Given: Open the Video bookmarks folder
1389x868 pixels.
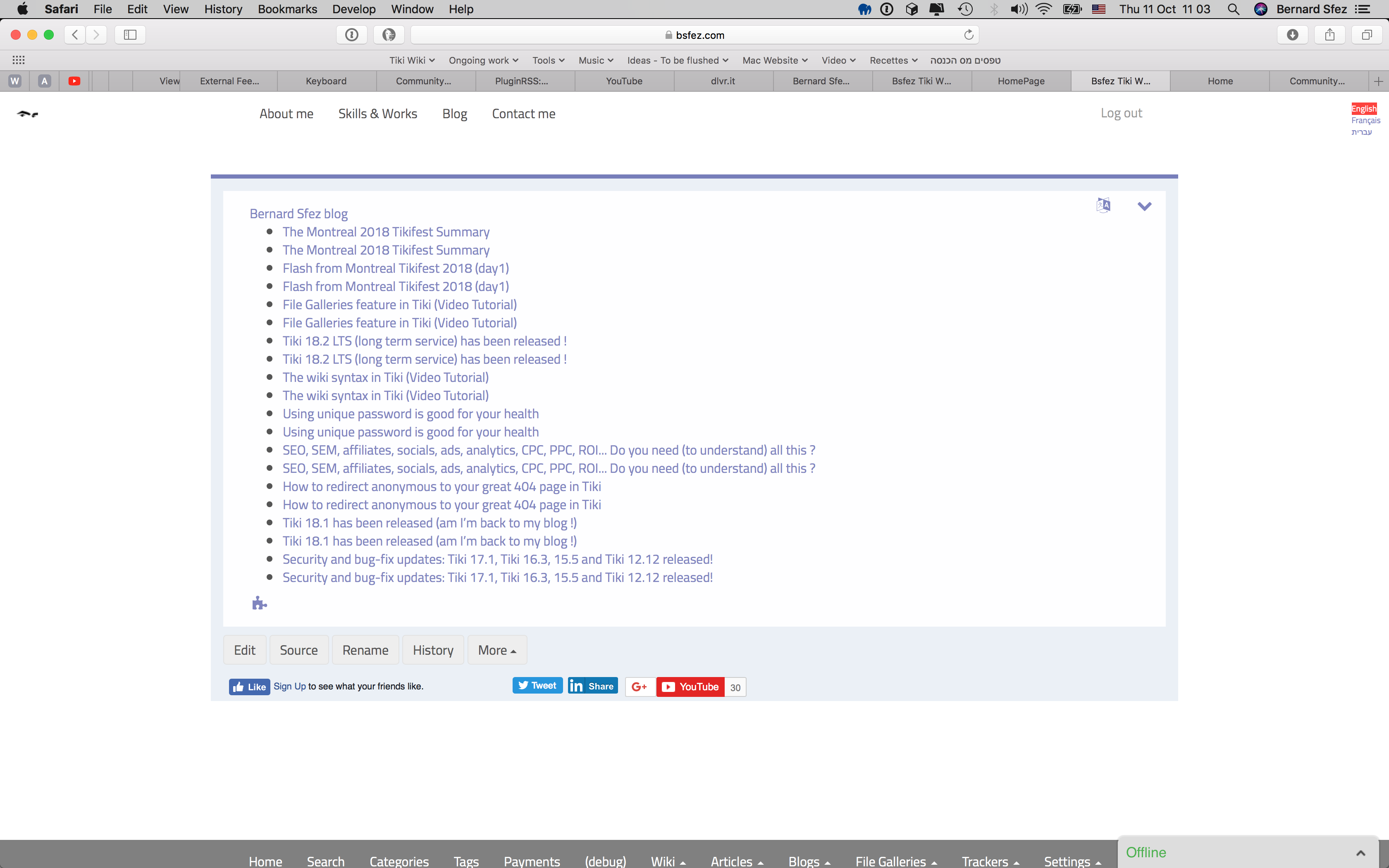Looking at the screenshot, I should tap(838, 60).
